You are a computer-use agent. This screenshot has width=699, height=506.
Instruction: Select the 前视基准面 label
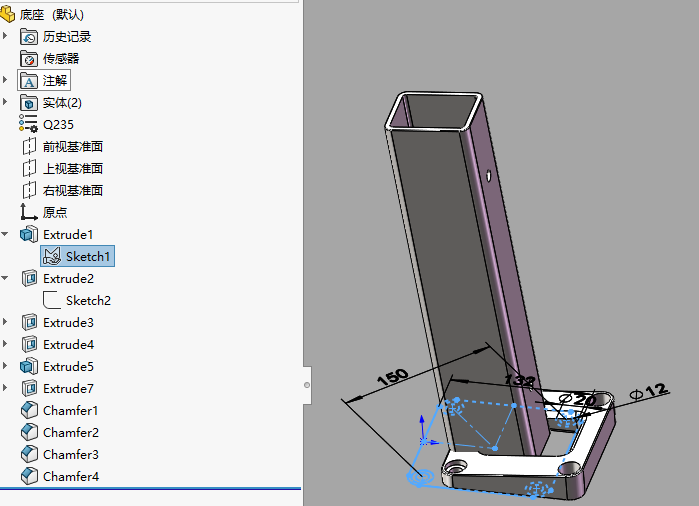coord(73,146)
